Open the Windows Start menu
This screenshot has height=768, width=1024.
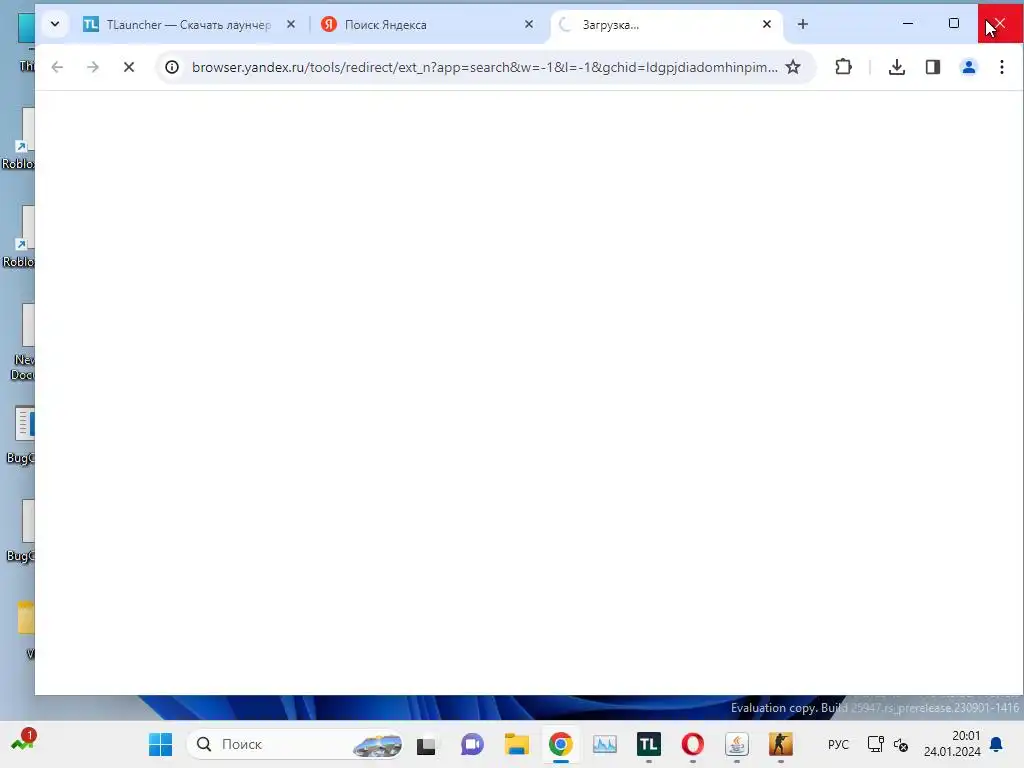coord(161,744)
